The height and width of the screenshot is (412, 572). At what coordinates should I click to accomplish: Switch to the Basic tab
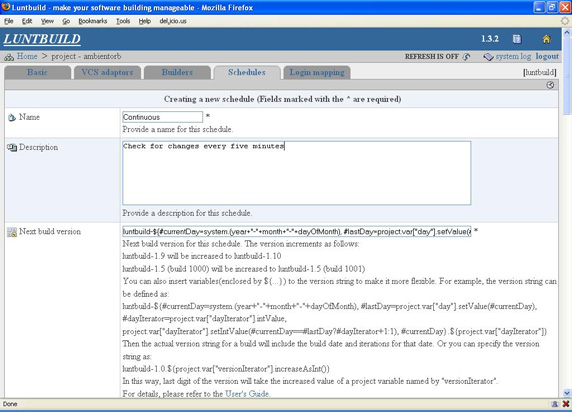(x=37, y=72)
